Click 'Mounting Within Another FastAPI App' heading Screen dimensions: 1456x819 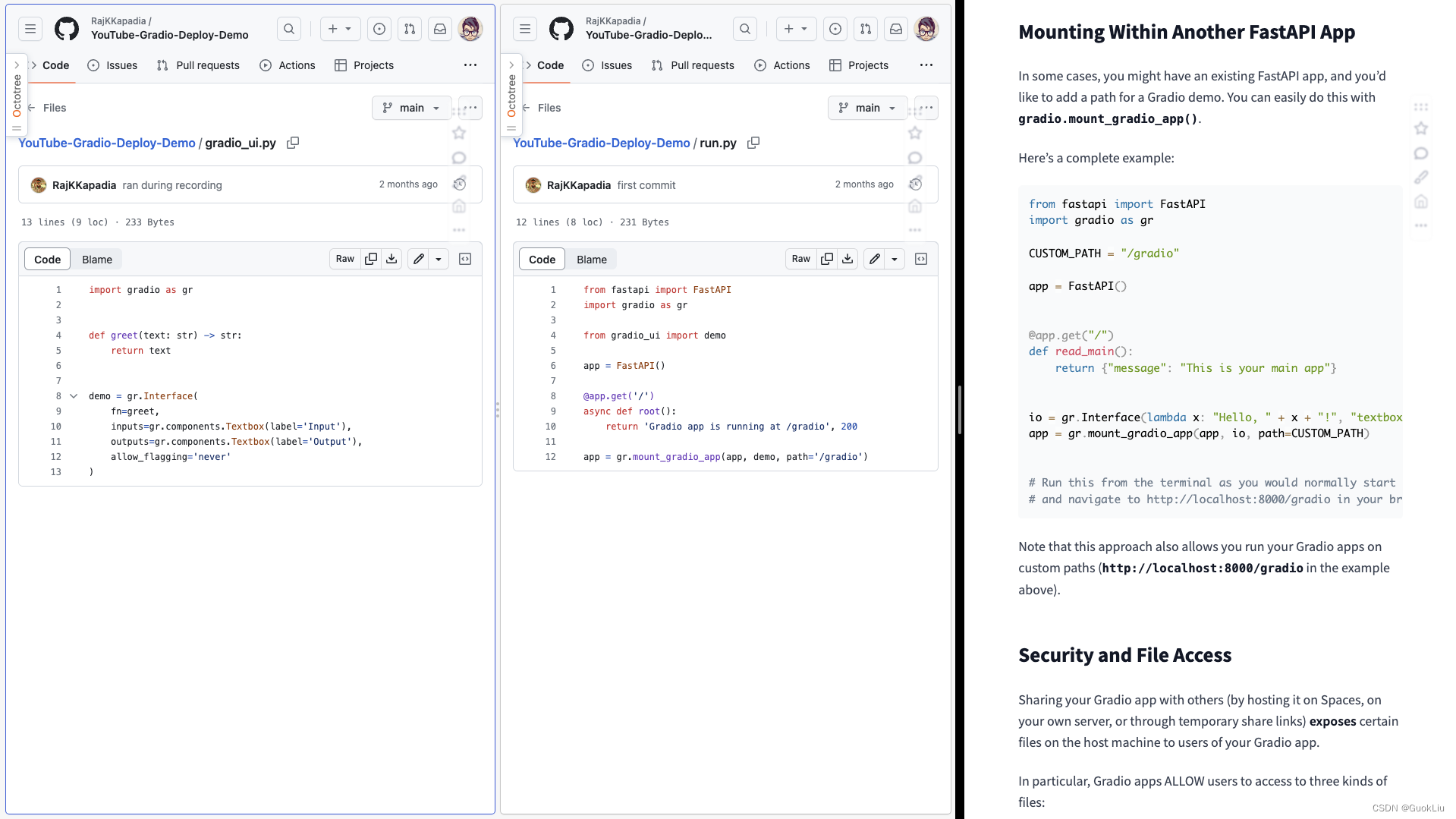[x=1187, y=32]
